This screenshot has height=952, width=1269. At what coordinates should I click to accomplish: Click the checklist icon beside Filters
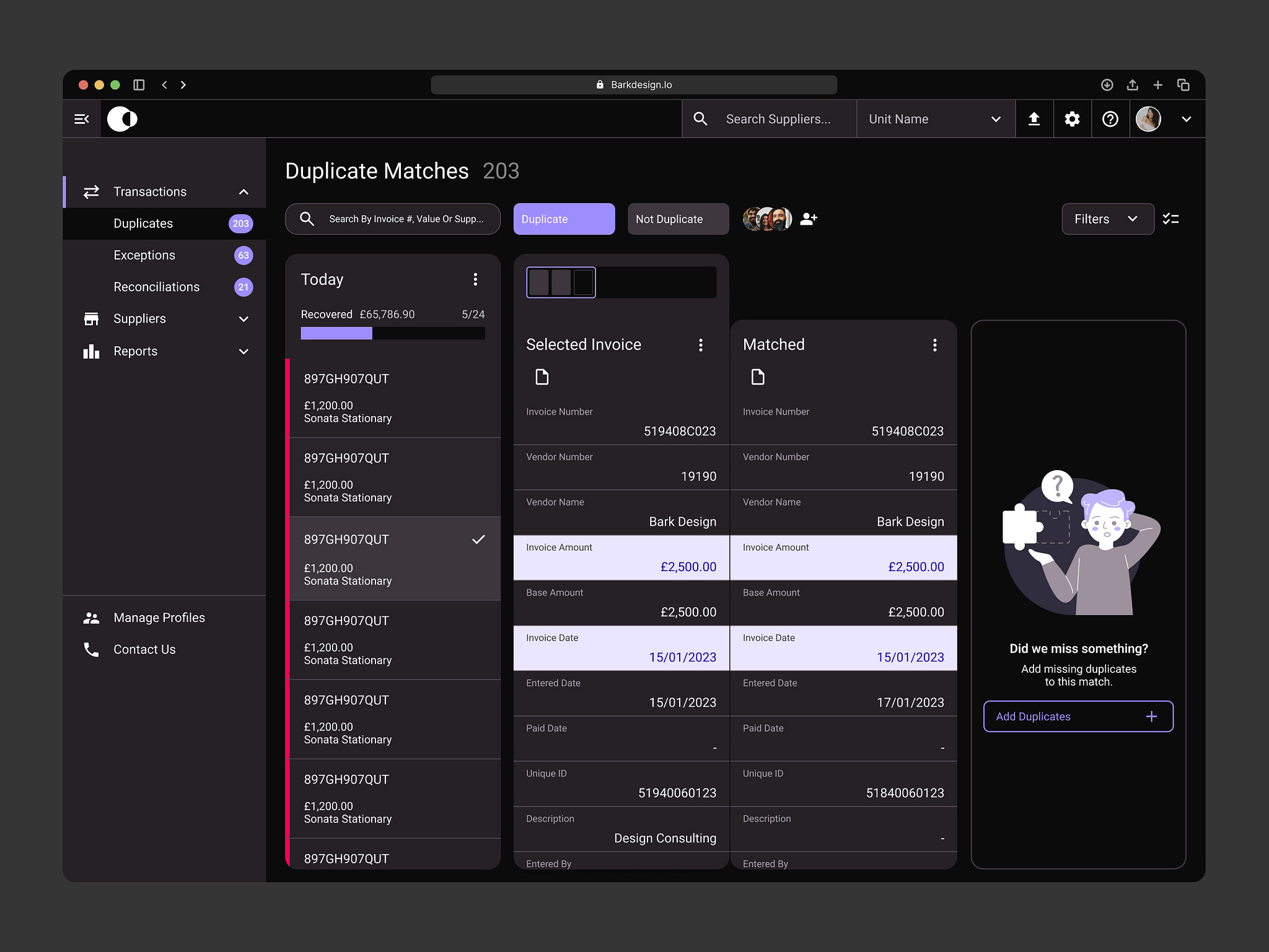click(x=1171, y=219)
